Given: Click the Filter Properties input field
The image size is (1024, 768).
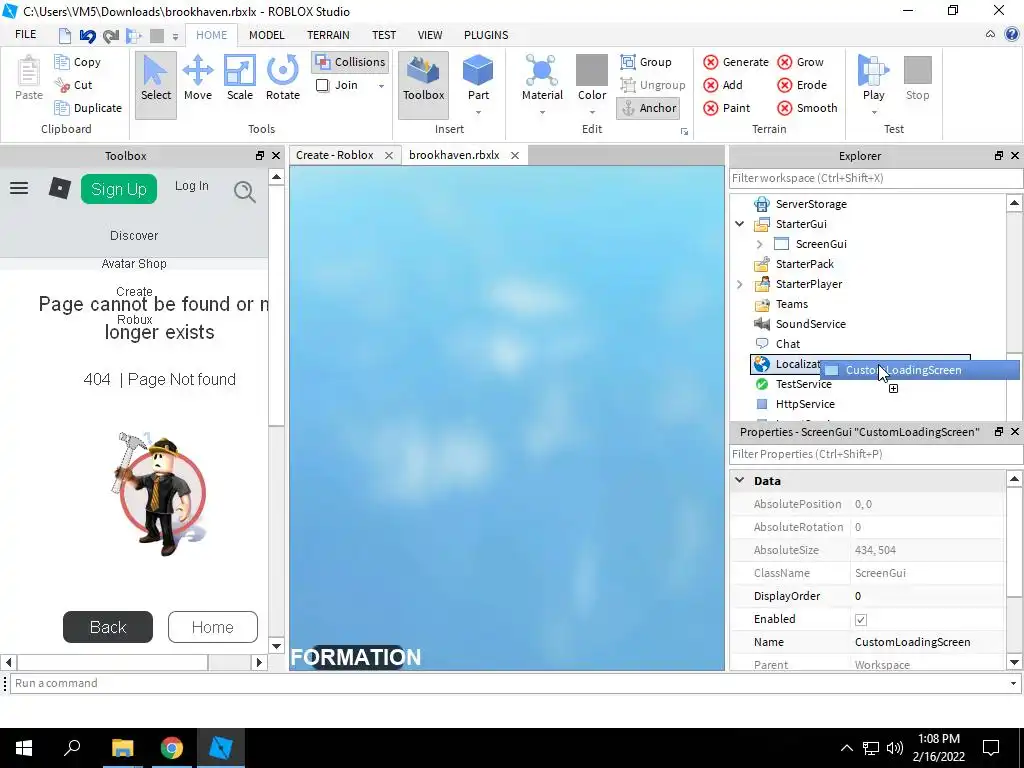Looking at the screenshot, I should [876, 454].
